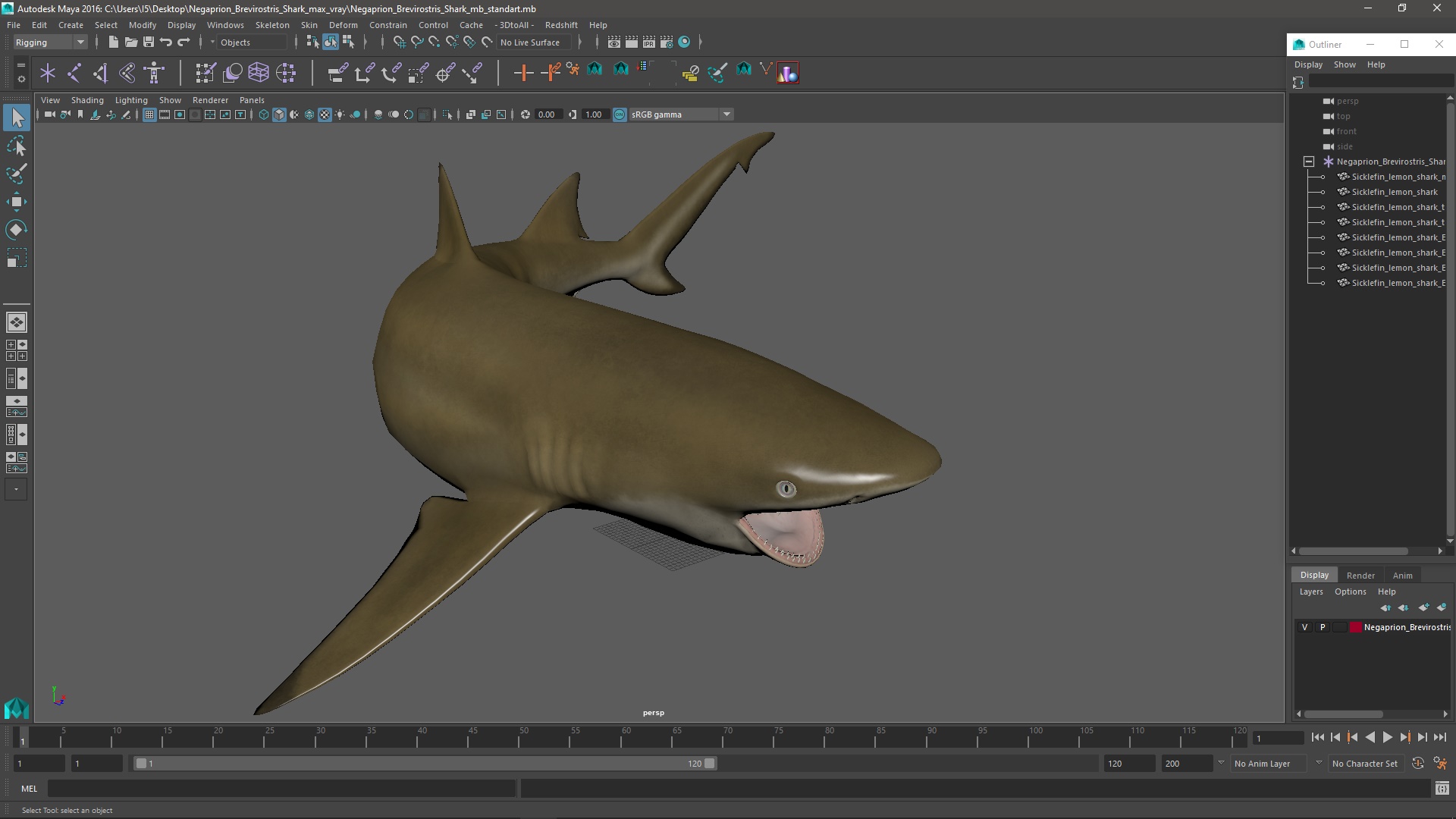Viewport: 1456px width, 819px height.
Task: Activate the Scale tool
Action: [x=17, y=258]
